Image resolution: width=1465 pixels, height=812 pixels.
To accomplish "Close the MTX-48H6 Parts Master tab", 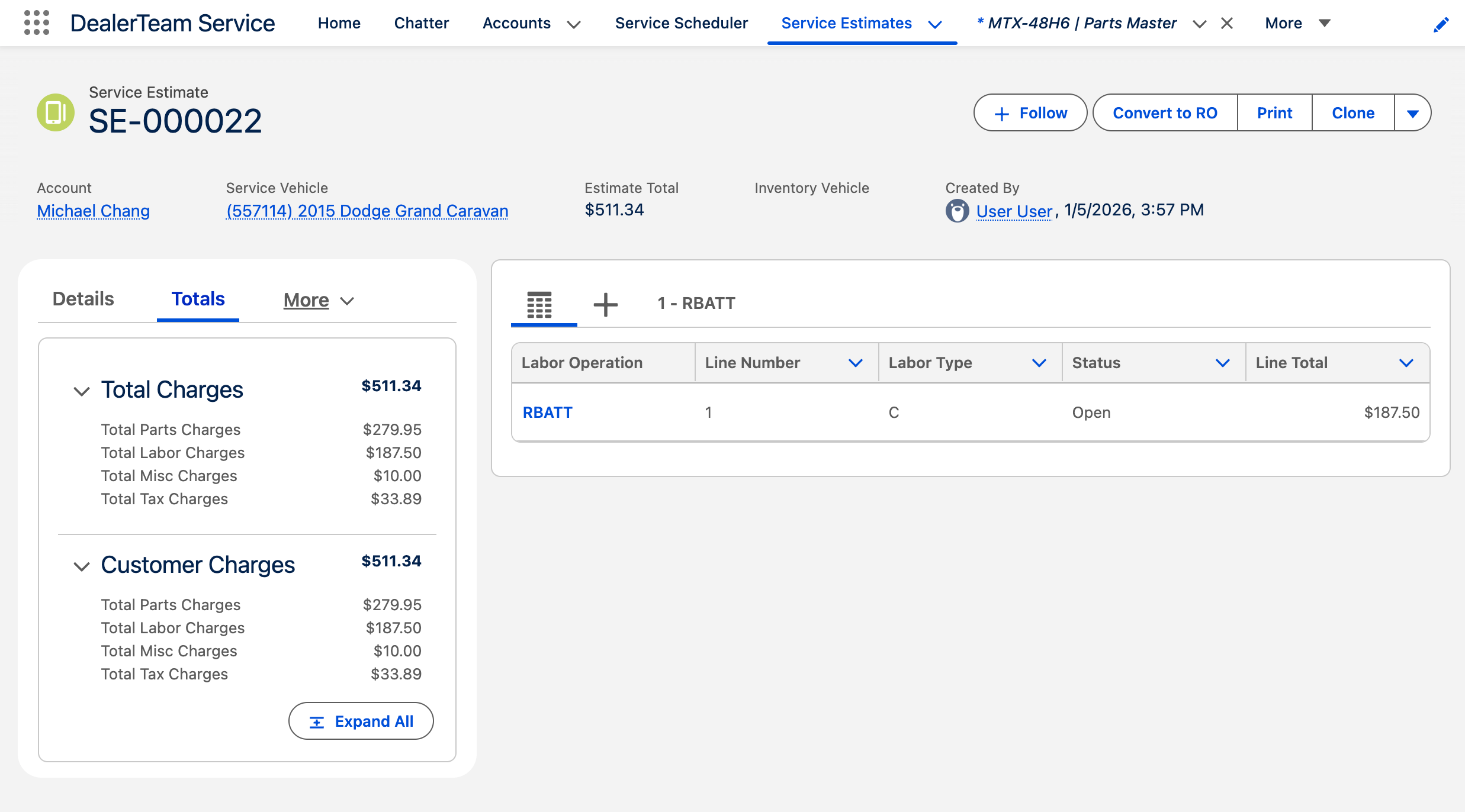I will 1227,23.
